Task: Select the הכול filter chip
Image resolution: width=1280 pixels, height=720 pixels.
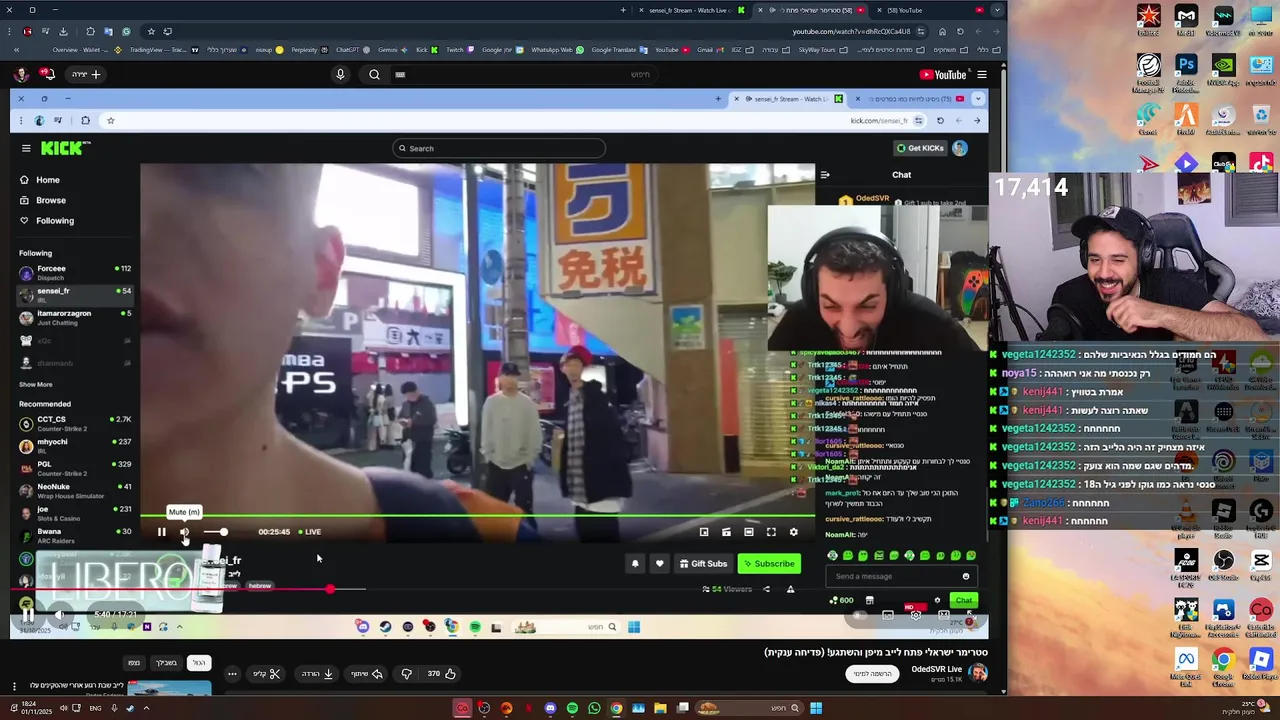Action: click(199, 663)
